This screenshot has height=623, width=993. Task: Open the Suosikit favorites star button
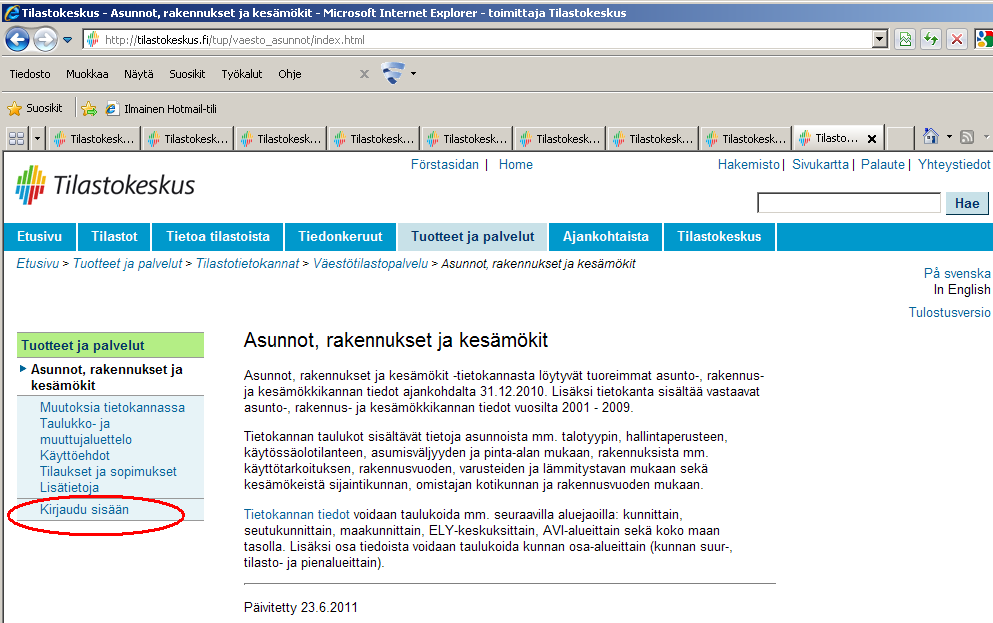click(x=35, y=108)
